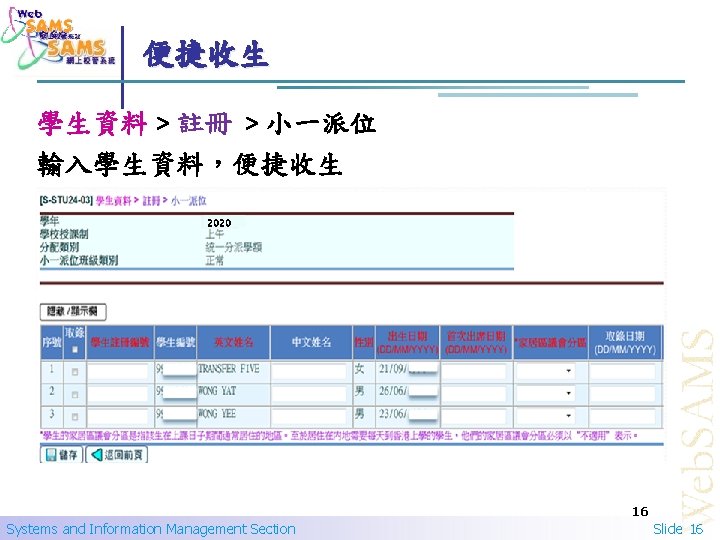Open the 註冊 breadcrumb link
The height and width of the screenshot is (540, 720).
(151, 201)
